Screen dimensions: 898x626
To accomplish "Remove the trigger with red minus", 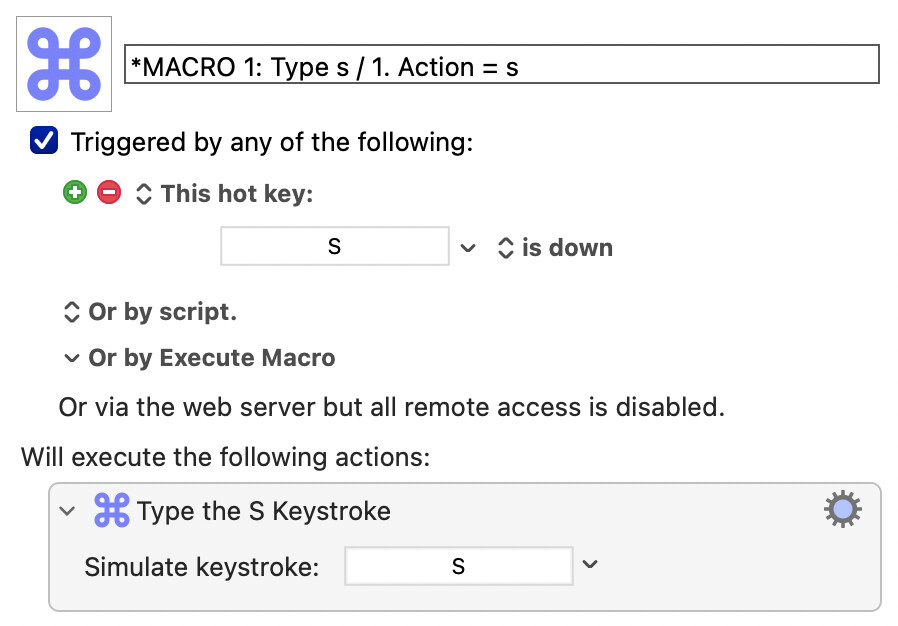I will point(109,192).
